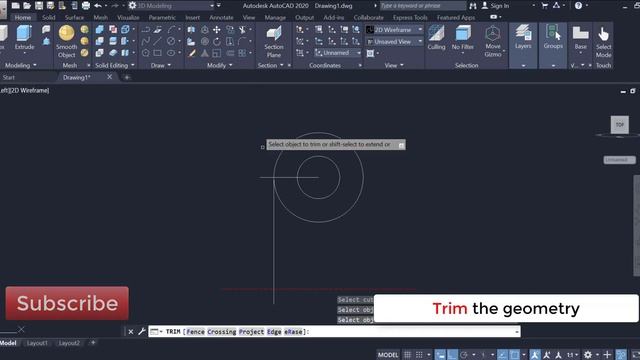The width and height of the screenshot is (640, 360).
Task: Open the Unnamed UCS dropdown
Action: tap(338, 53)
